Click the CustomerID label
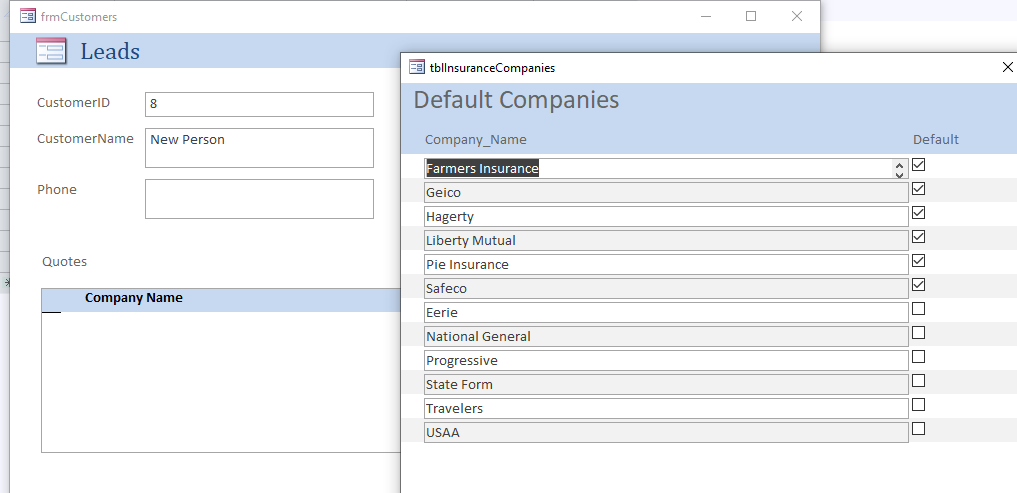Viewport: 1017px width, 493px height. point(73,102)
